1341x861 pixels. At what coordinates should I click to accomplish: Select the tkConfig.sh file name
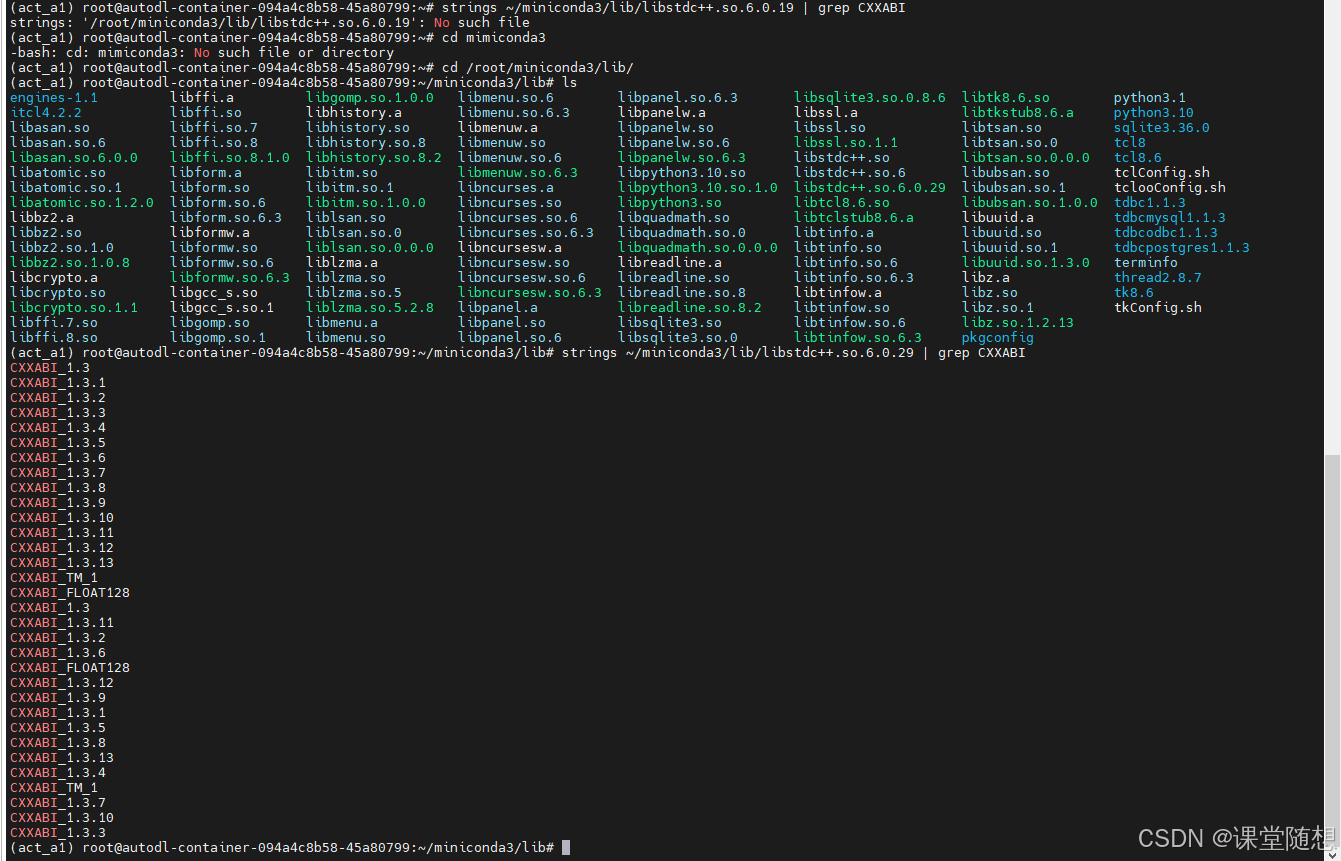1158,308
